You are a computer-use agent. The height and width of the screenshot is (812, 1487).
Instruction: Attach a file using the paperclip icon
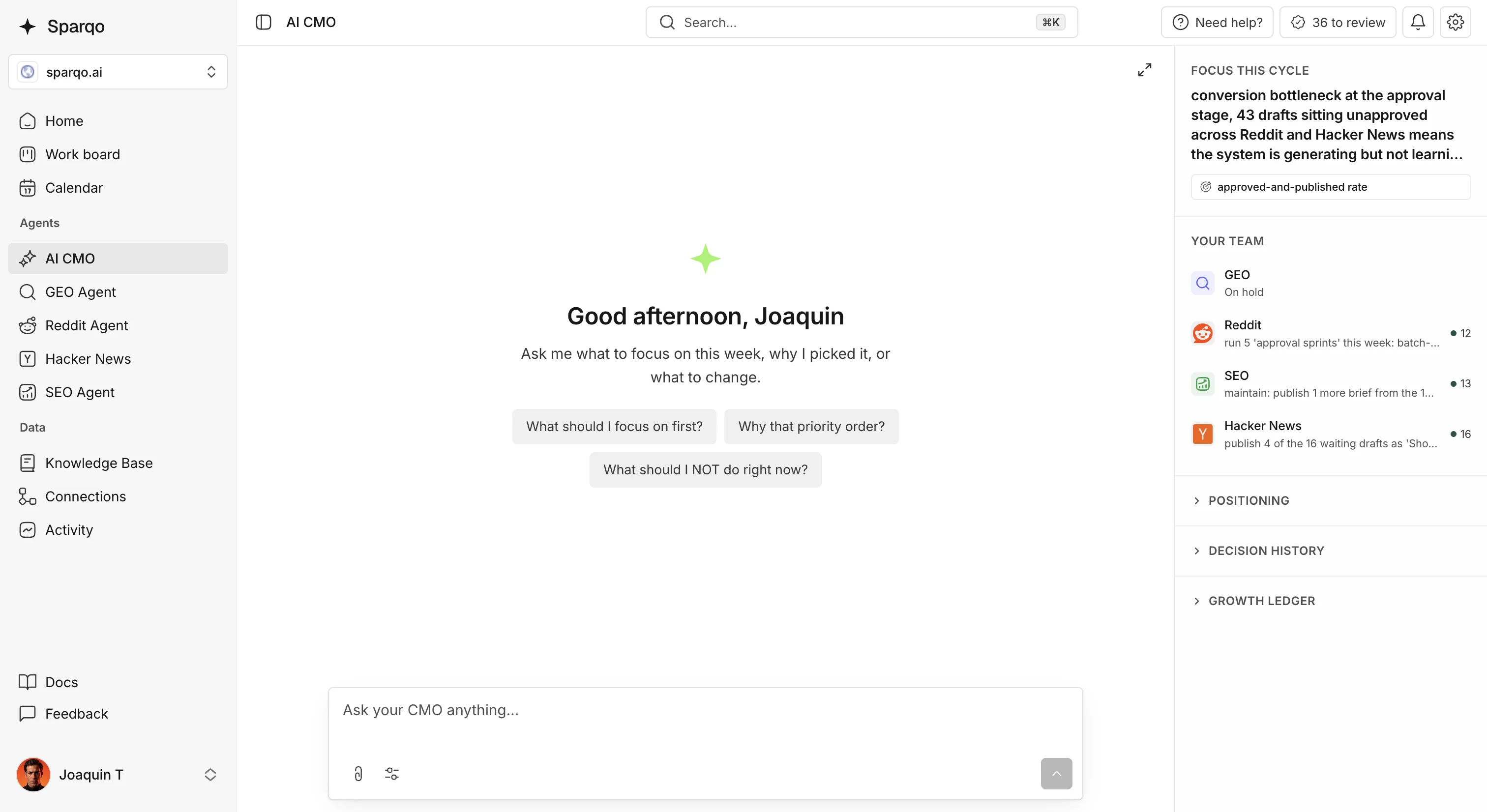[x=358, y=773]
